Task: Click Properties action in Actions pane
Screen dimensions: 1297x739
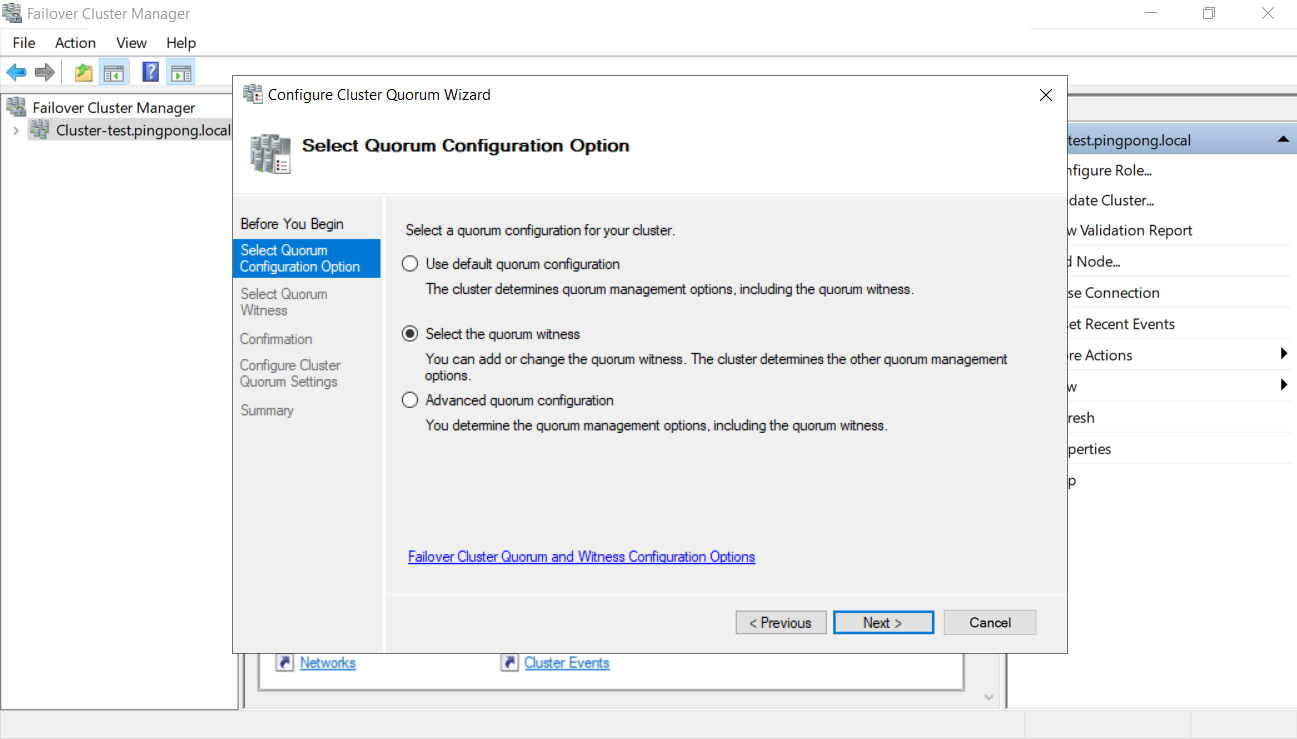Action: [1089, 449]
